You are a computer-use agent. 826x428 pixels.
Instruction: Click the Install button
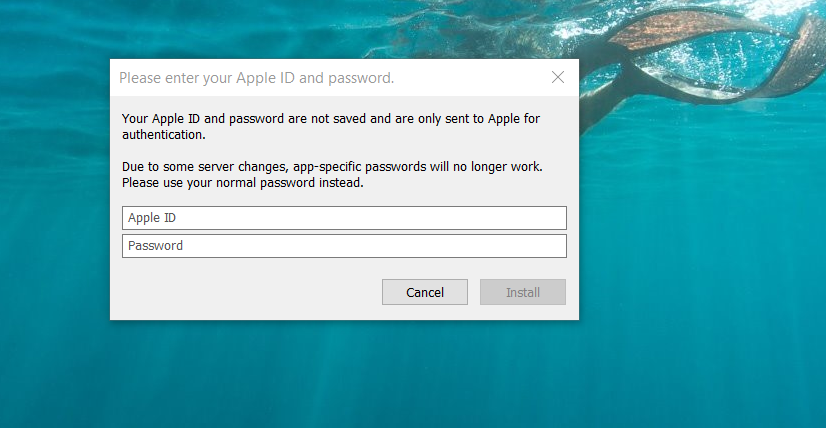point(523,292)
